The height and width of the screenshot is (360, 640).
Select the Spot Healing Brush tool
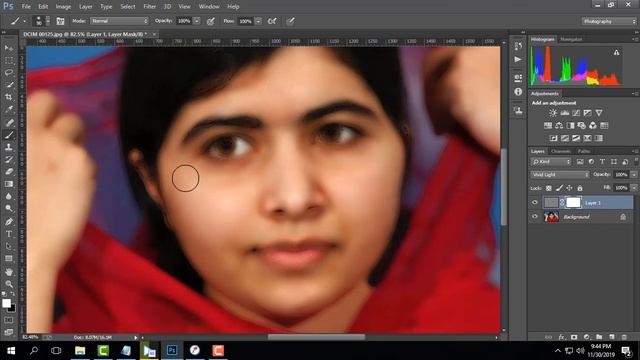[9, 122]
